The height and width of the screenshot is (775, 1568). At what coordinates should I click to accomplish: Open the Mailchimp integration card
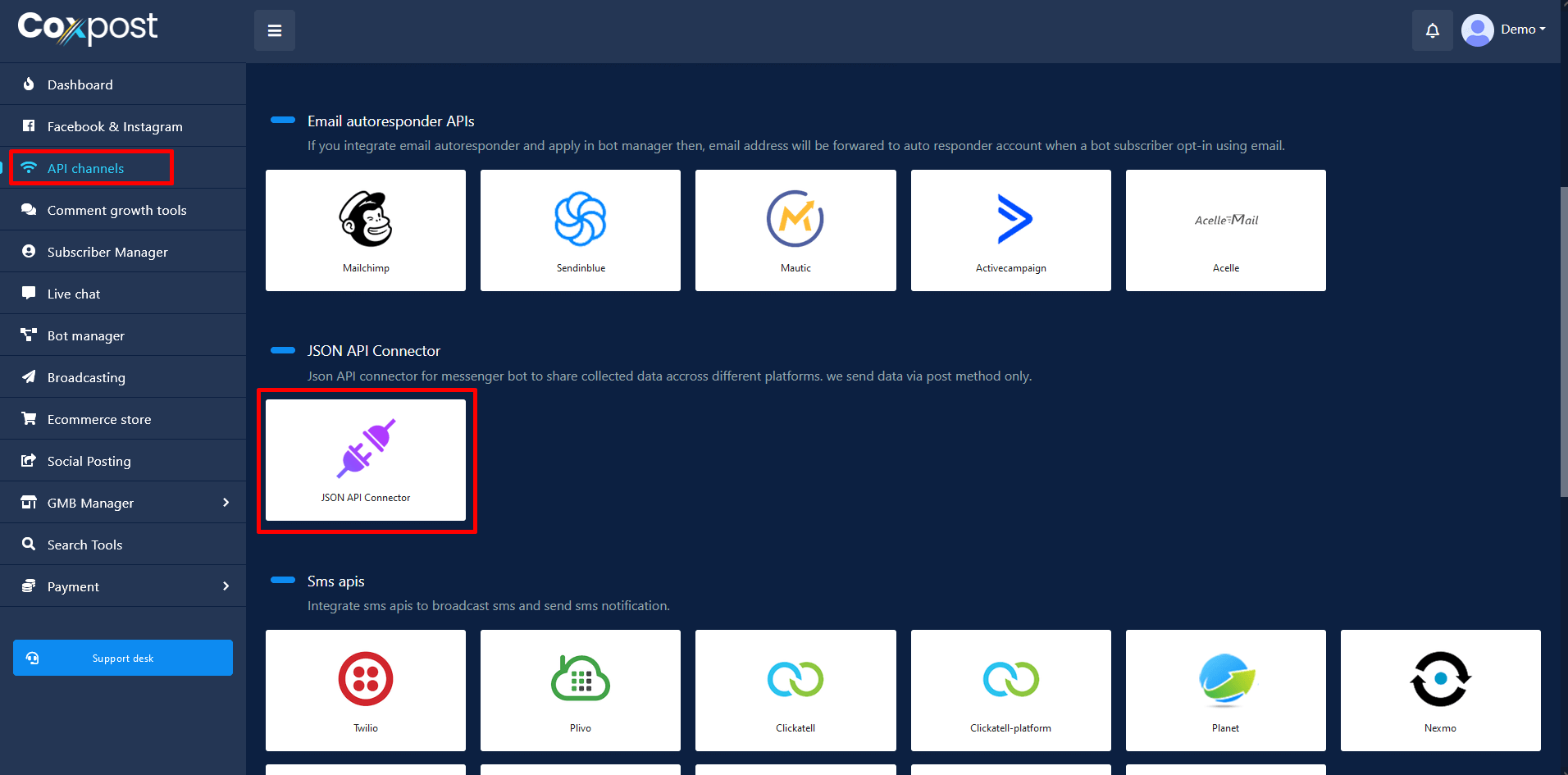coord(366,230)
